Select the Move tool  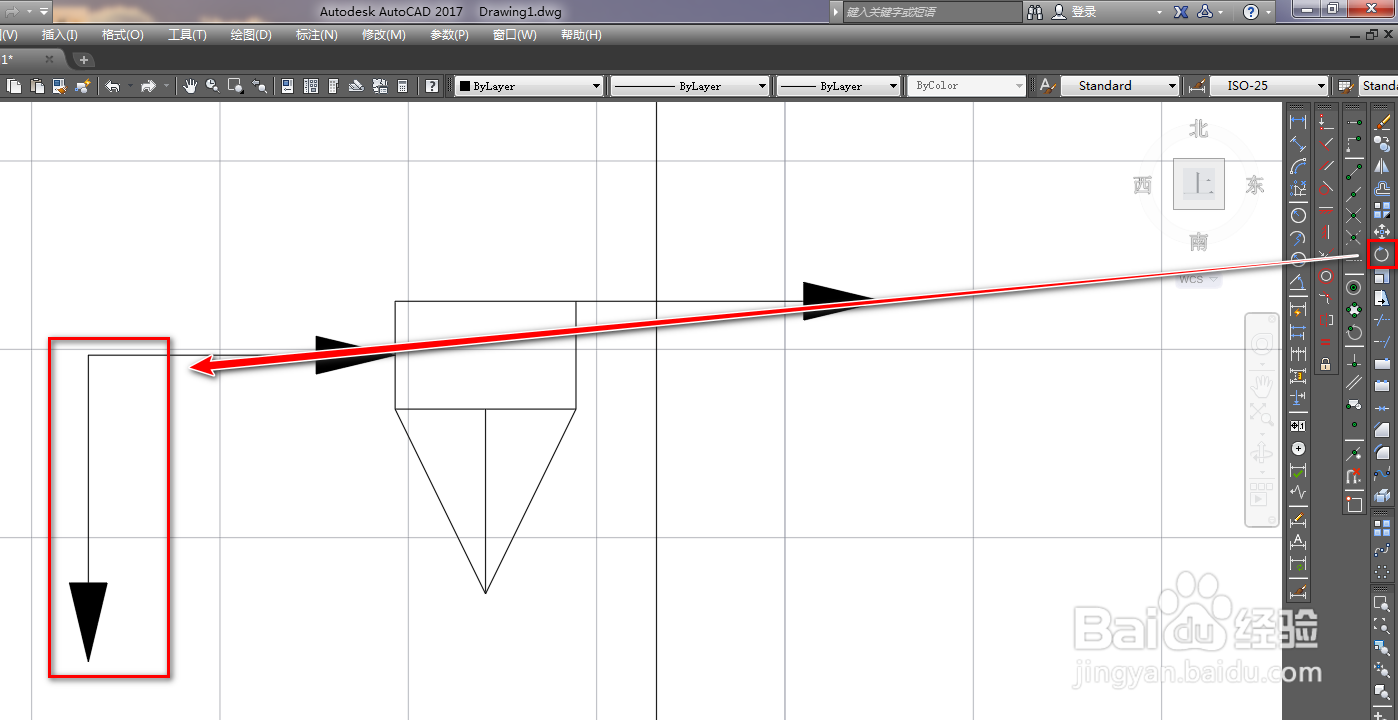(1382, 231)
